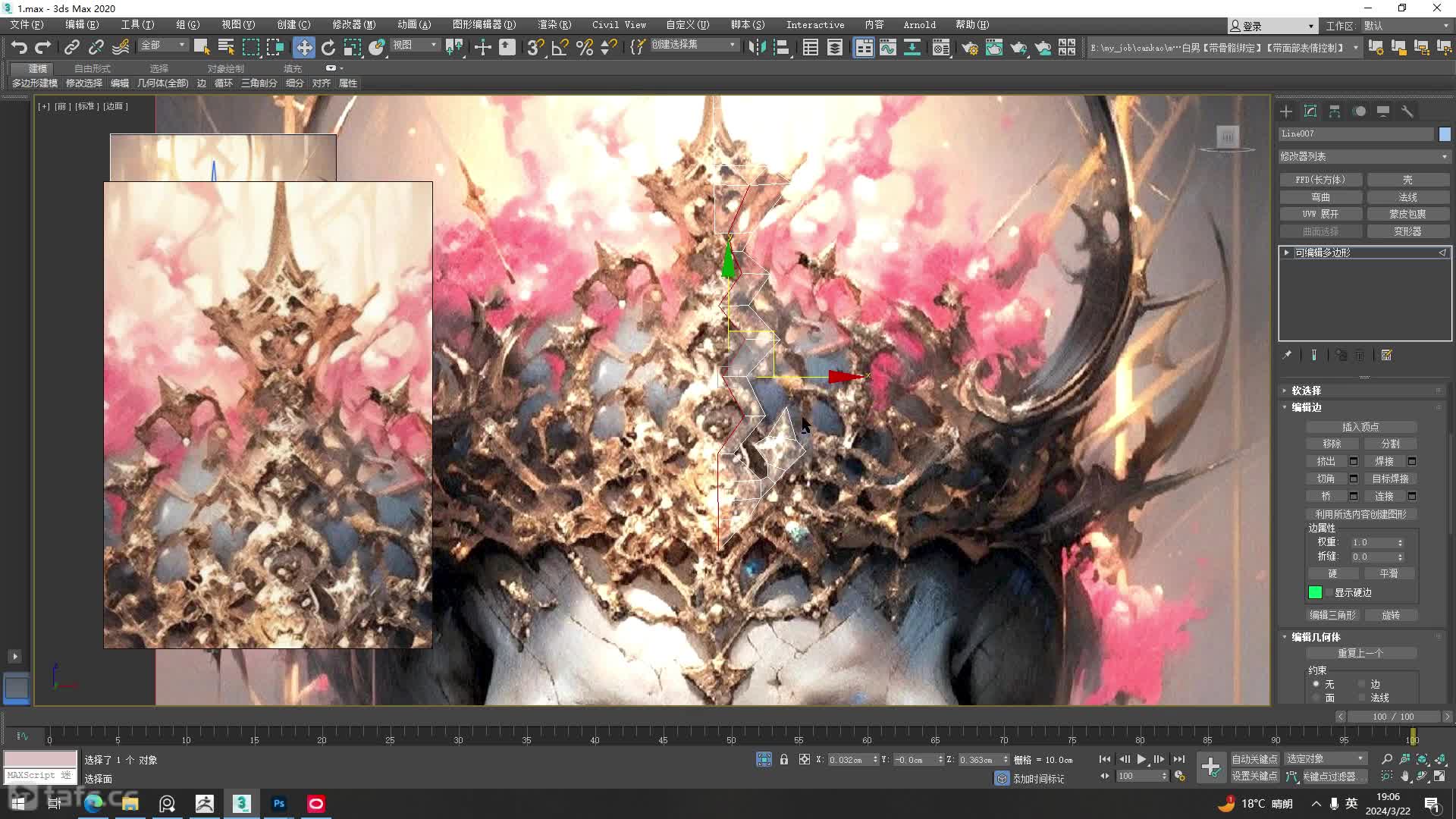Toggle the 3D Snaps button
Viewport: 1456px width, 819px height.
pyautogui.click(x=535, y=48)
